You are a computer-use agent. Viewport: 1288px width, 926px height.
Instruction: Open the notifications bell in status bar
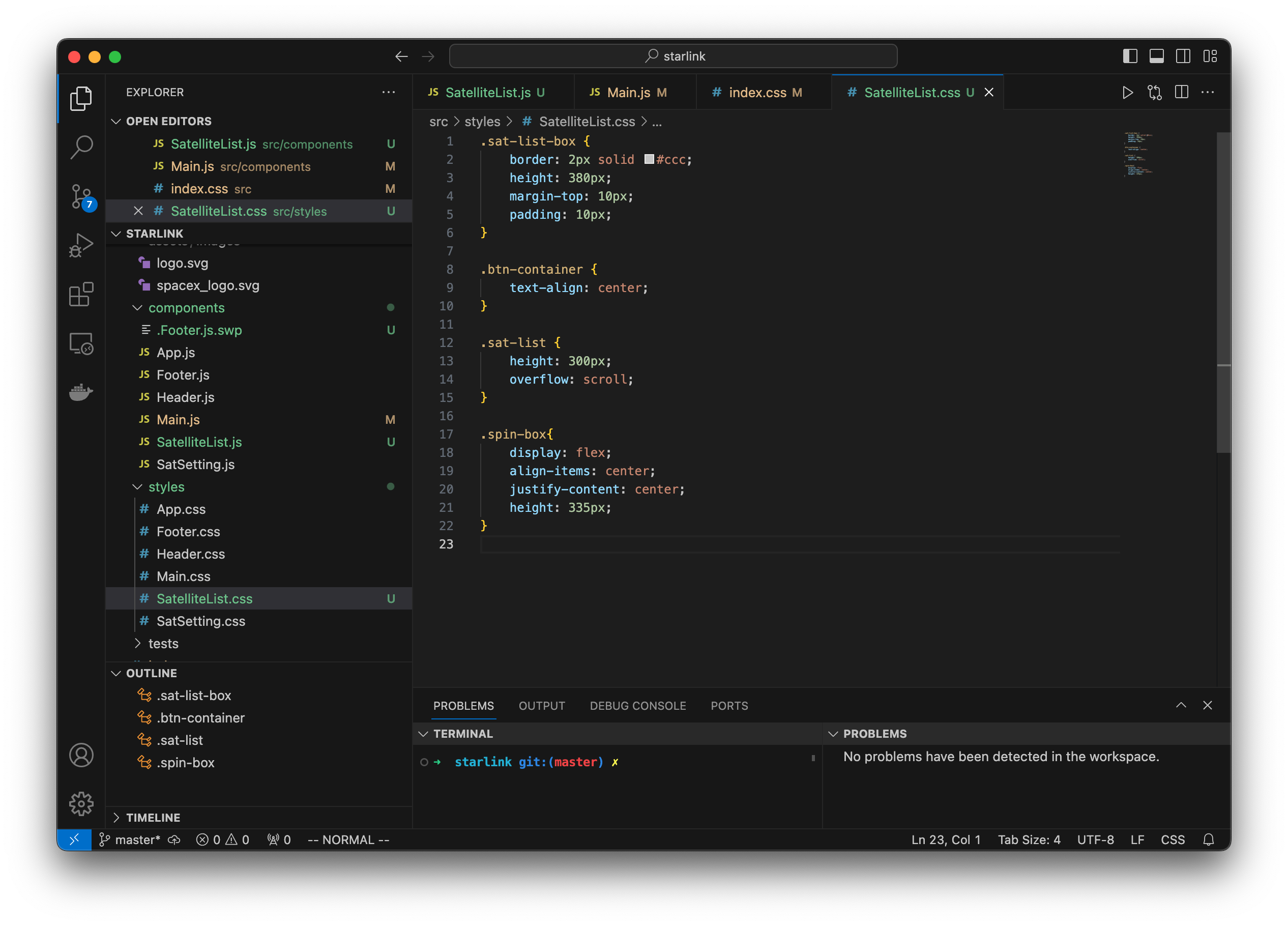(1209, 840)
